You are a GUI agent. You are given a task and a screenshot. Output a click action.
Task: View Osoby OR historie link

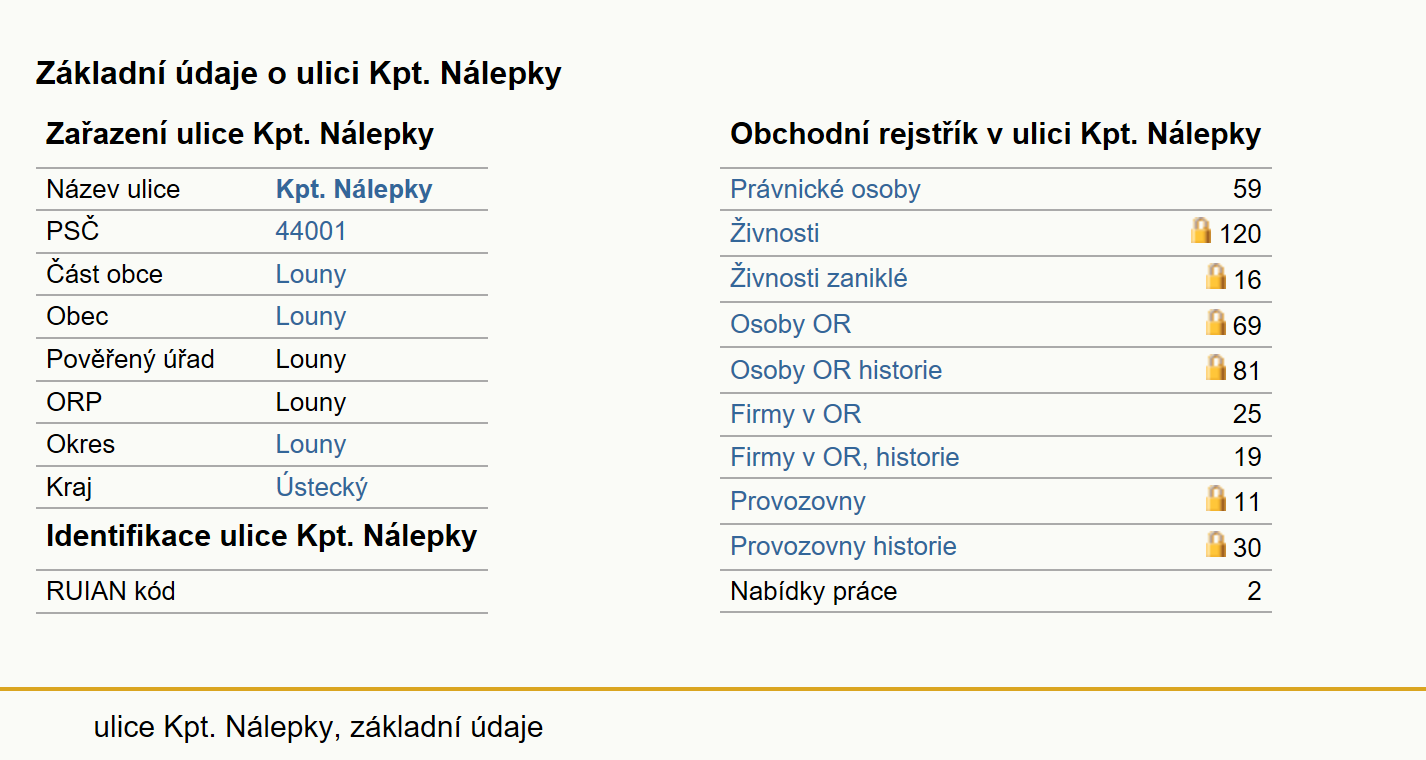(x=836, y=370)
